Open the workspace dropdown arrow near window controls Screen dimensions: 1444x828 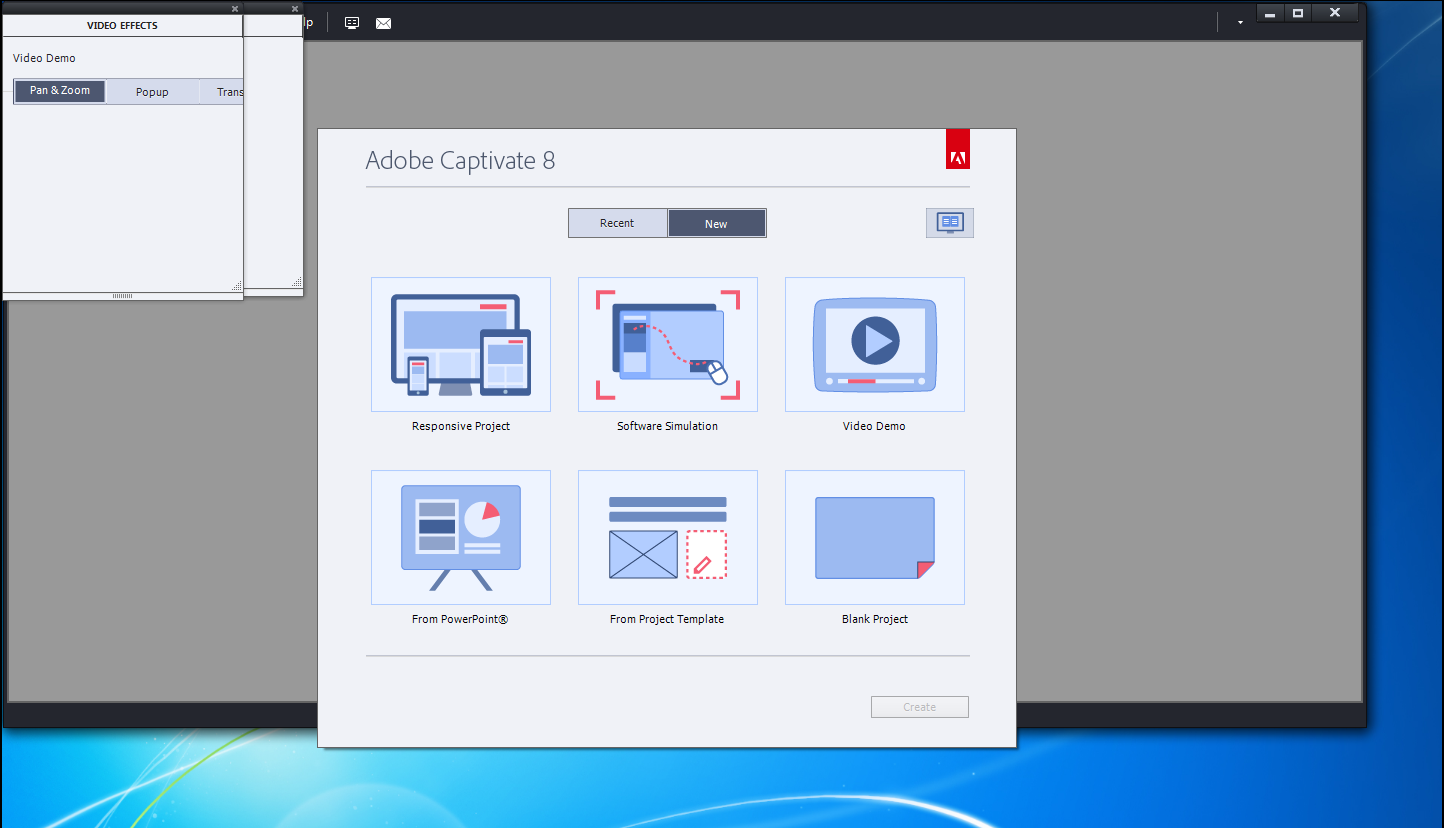coord(1238,20)
